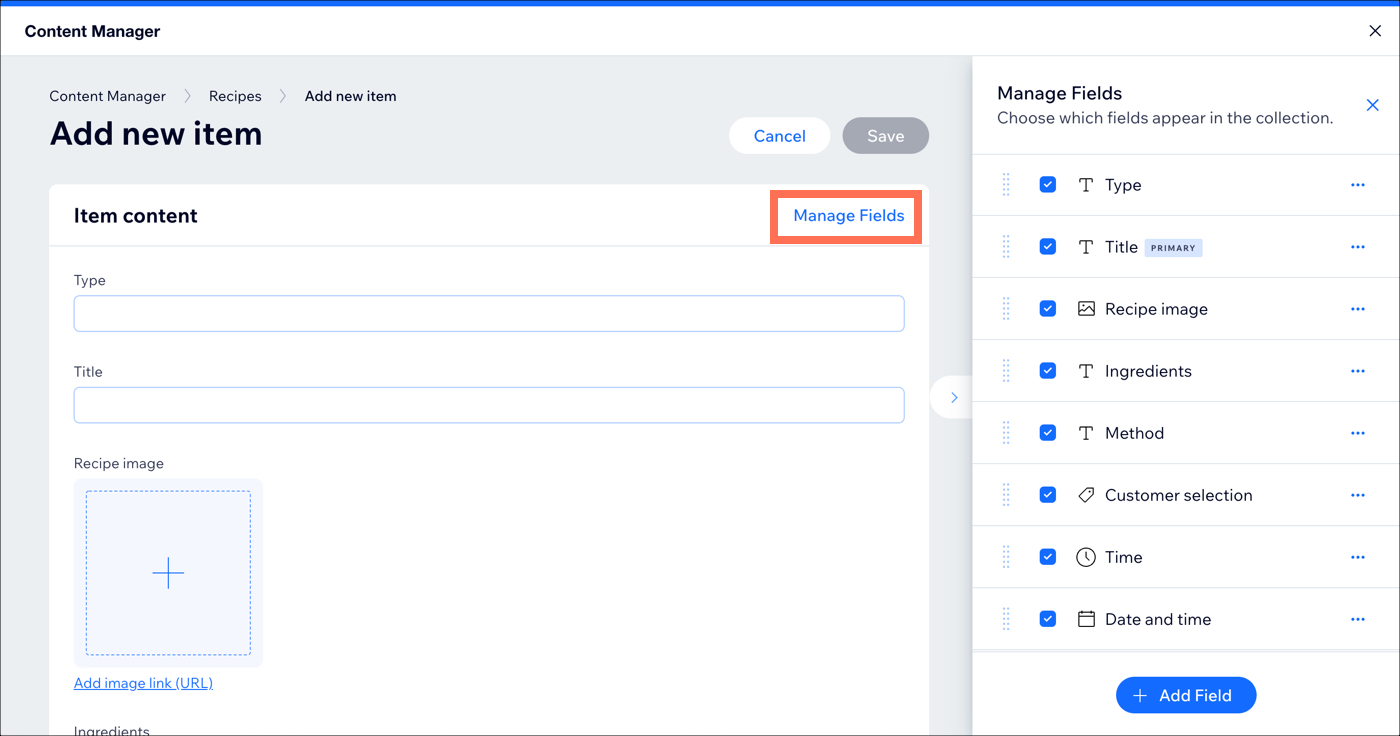This screenshot has height=736, width=1400.
Task: Open more options for Ingredients field
Action: pos(1357,371)
